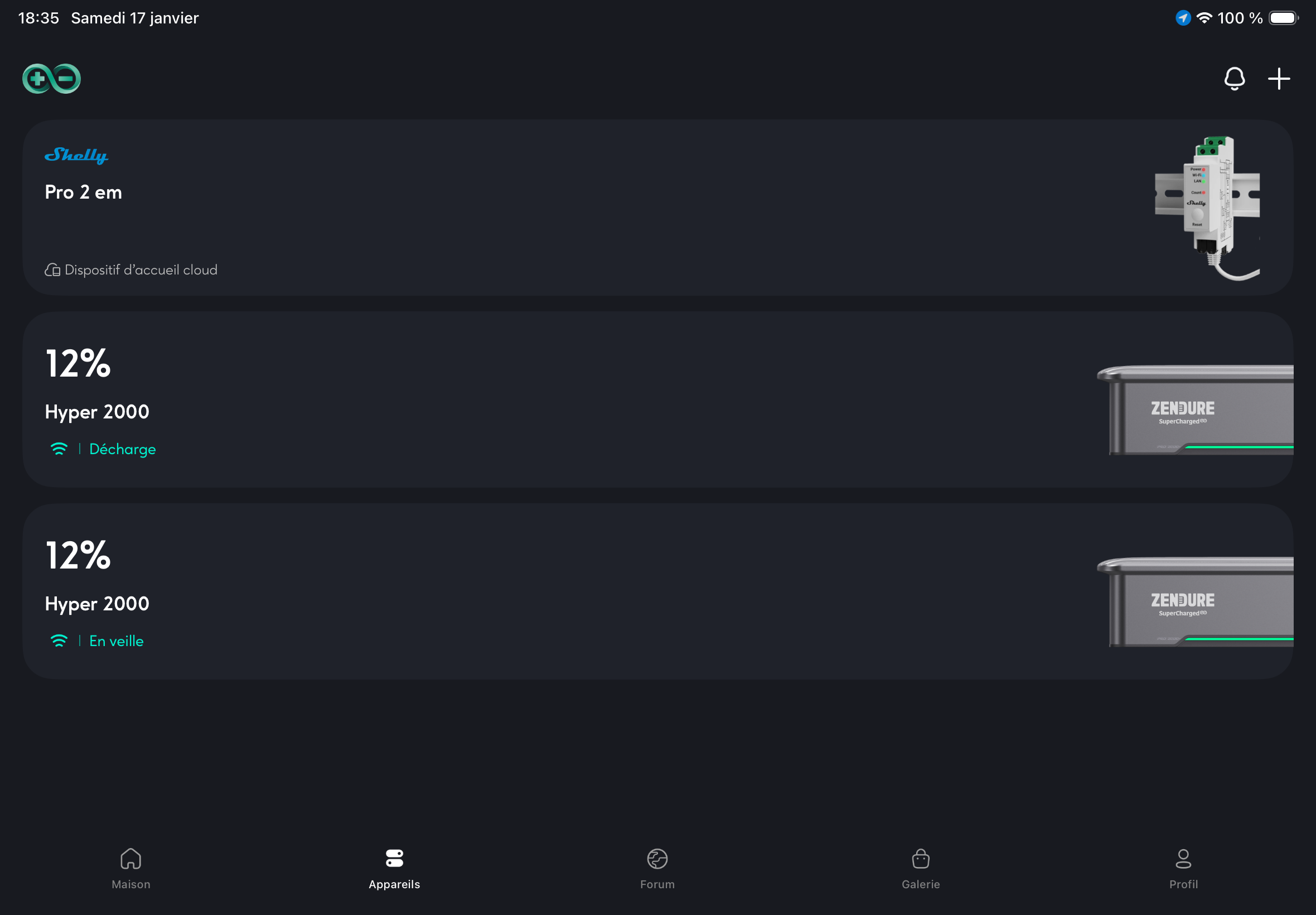This screenshot has width=1316, height=915.
Task: Tap the Shelly device thumbnail image
Action: point(1207,208)
